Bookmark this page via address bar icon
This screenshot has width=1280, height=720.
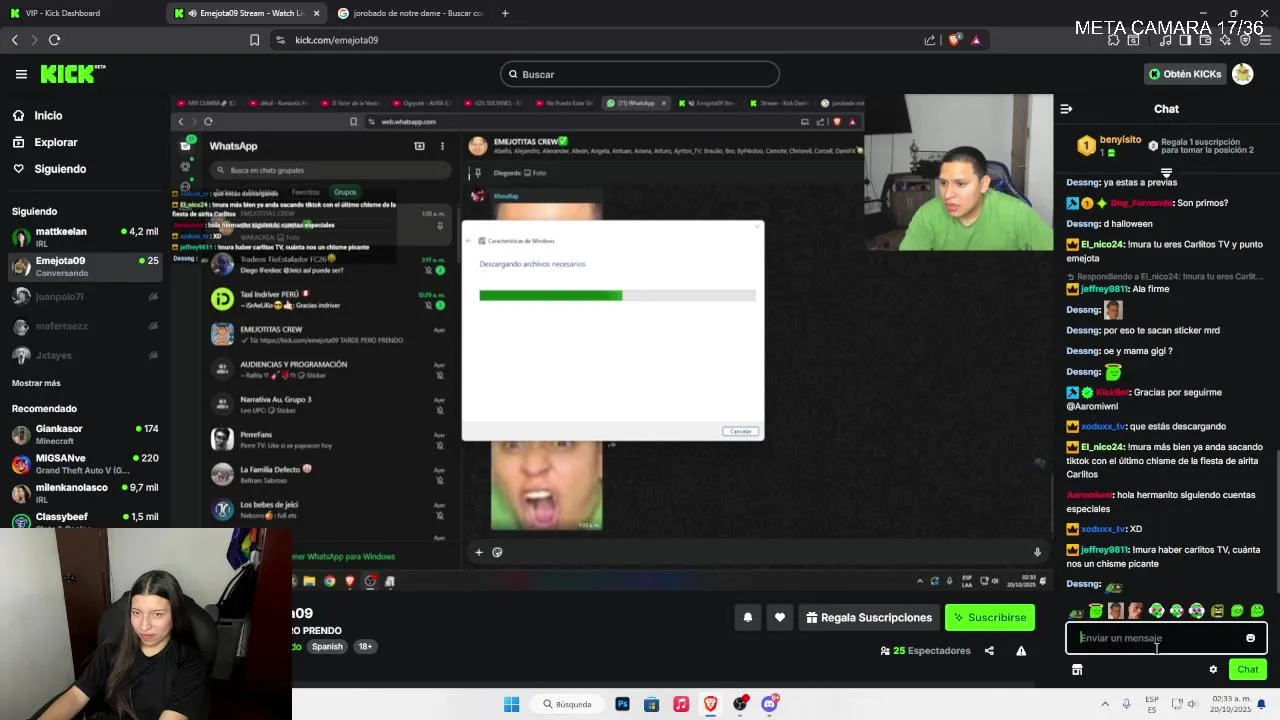[x=254, y=40]
